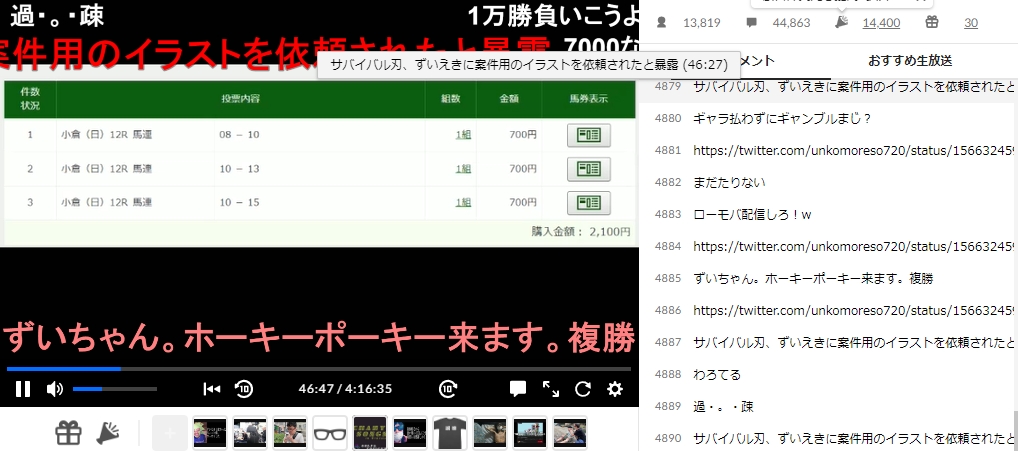Viewport: 1018px width, 451px height.
Task: Click the party popper ad icon
Action: pos(107,433)
